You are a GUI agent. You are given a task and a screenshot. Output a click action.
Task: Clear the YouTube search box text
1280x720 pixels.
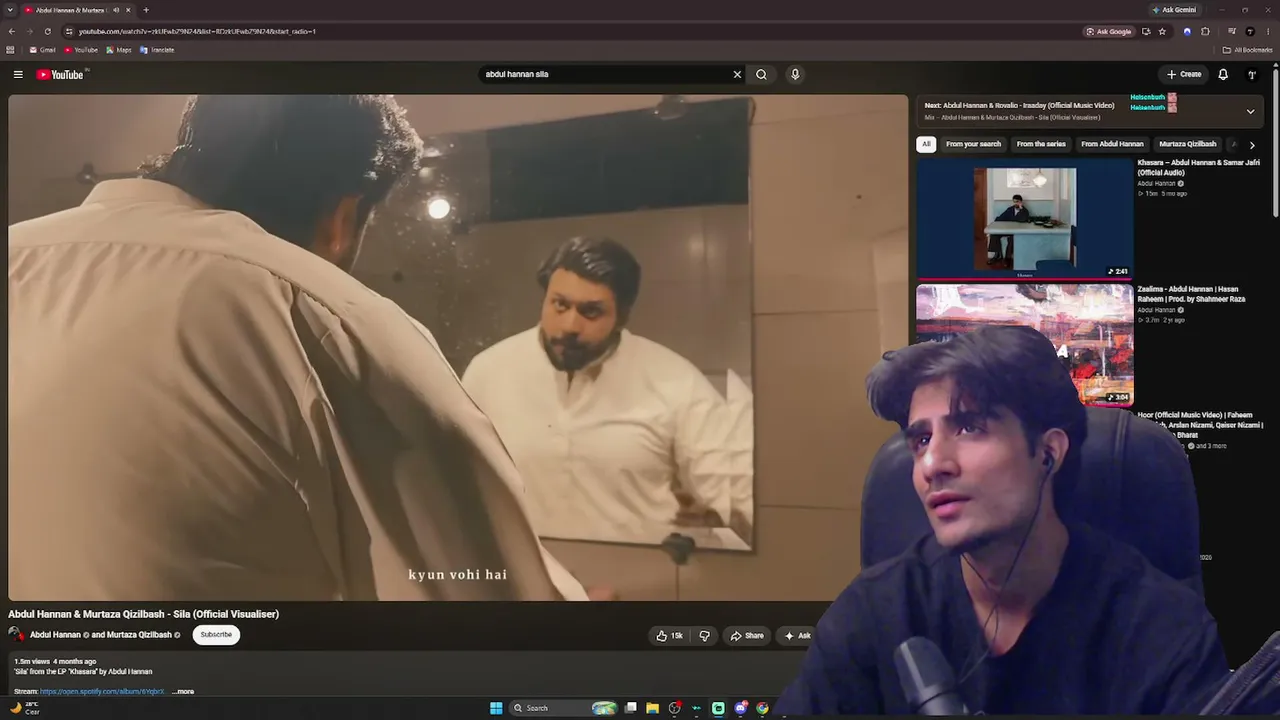737,74
